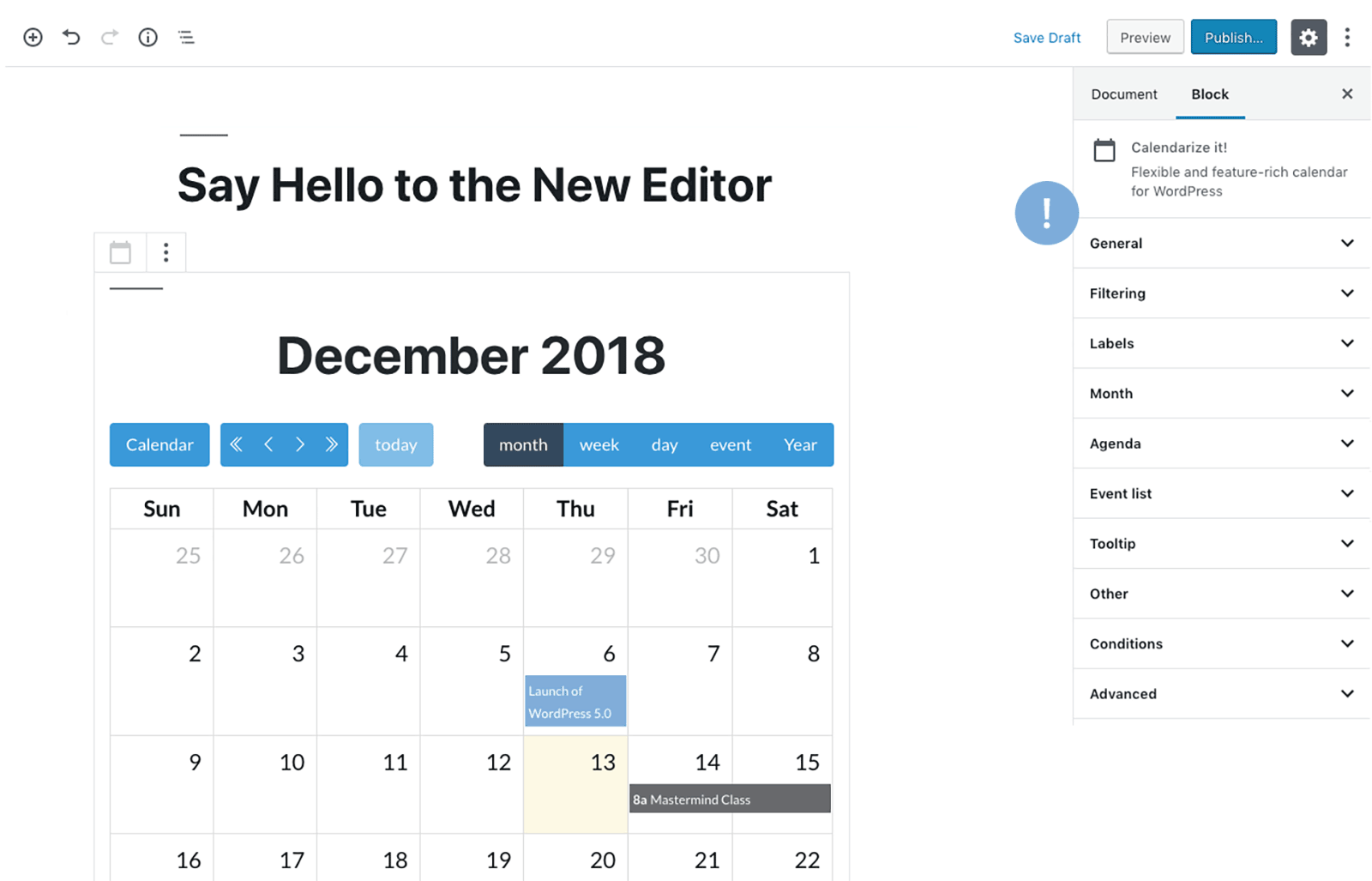This screenshot has width=1372, height=881.
Task: Switch to the Document tab
Action: pos(1123,94)
